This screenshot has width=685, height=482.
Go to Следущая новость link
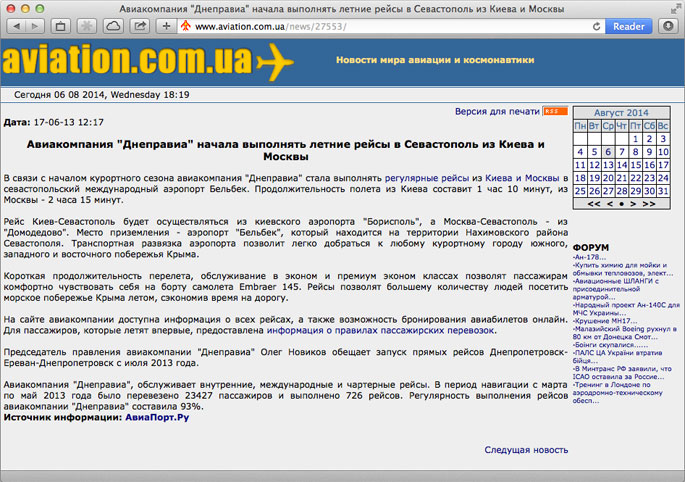pos(526,450)
